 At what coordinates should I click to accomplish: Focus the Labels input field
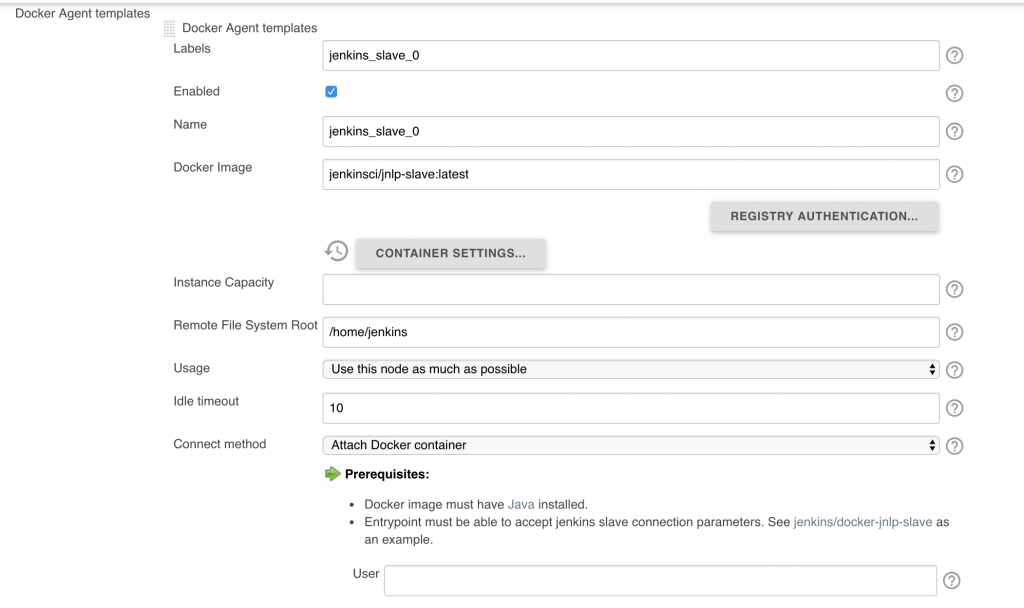point(631,56)
